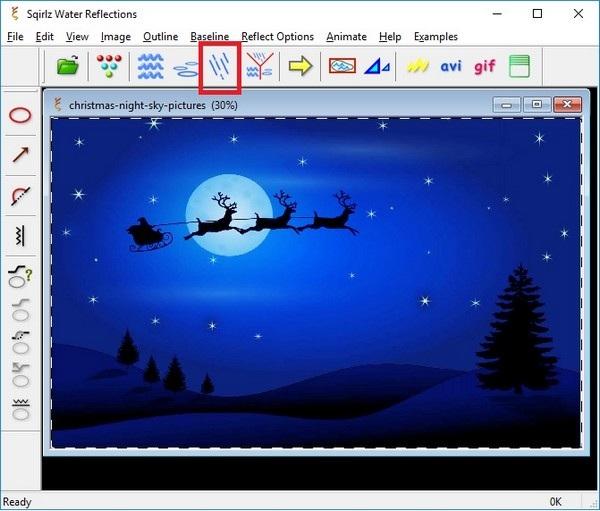This screenshot has width=600, height=511.
Task: Minimize the Sqirlz Water Reflections window
Action: click(x=497, y=14)
